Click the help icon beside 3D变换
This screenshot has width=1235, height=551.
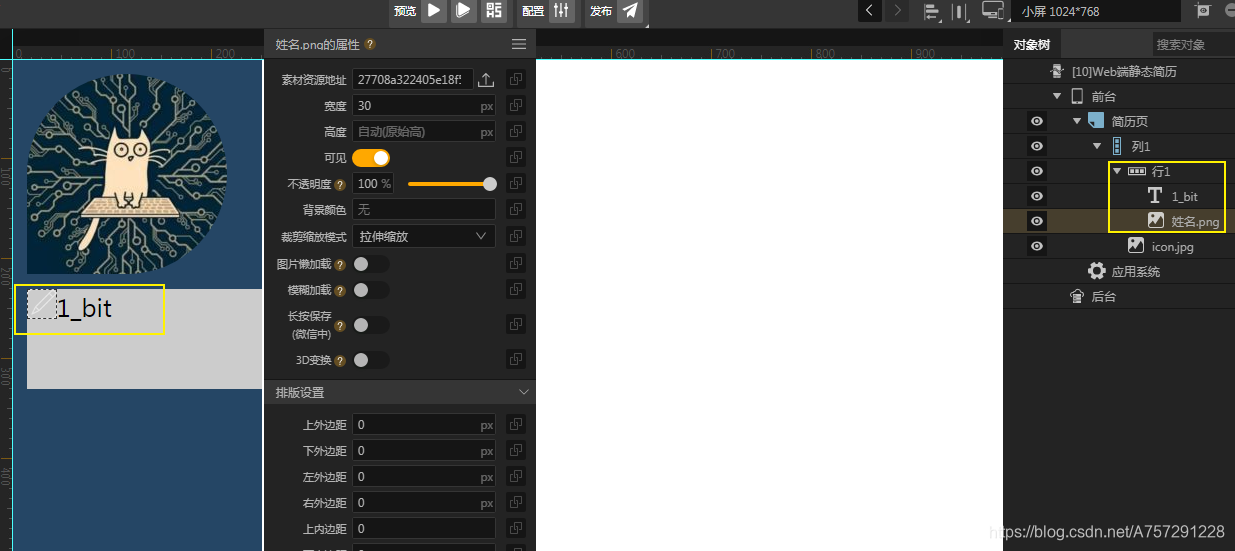(x=340, y=360)
